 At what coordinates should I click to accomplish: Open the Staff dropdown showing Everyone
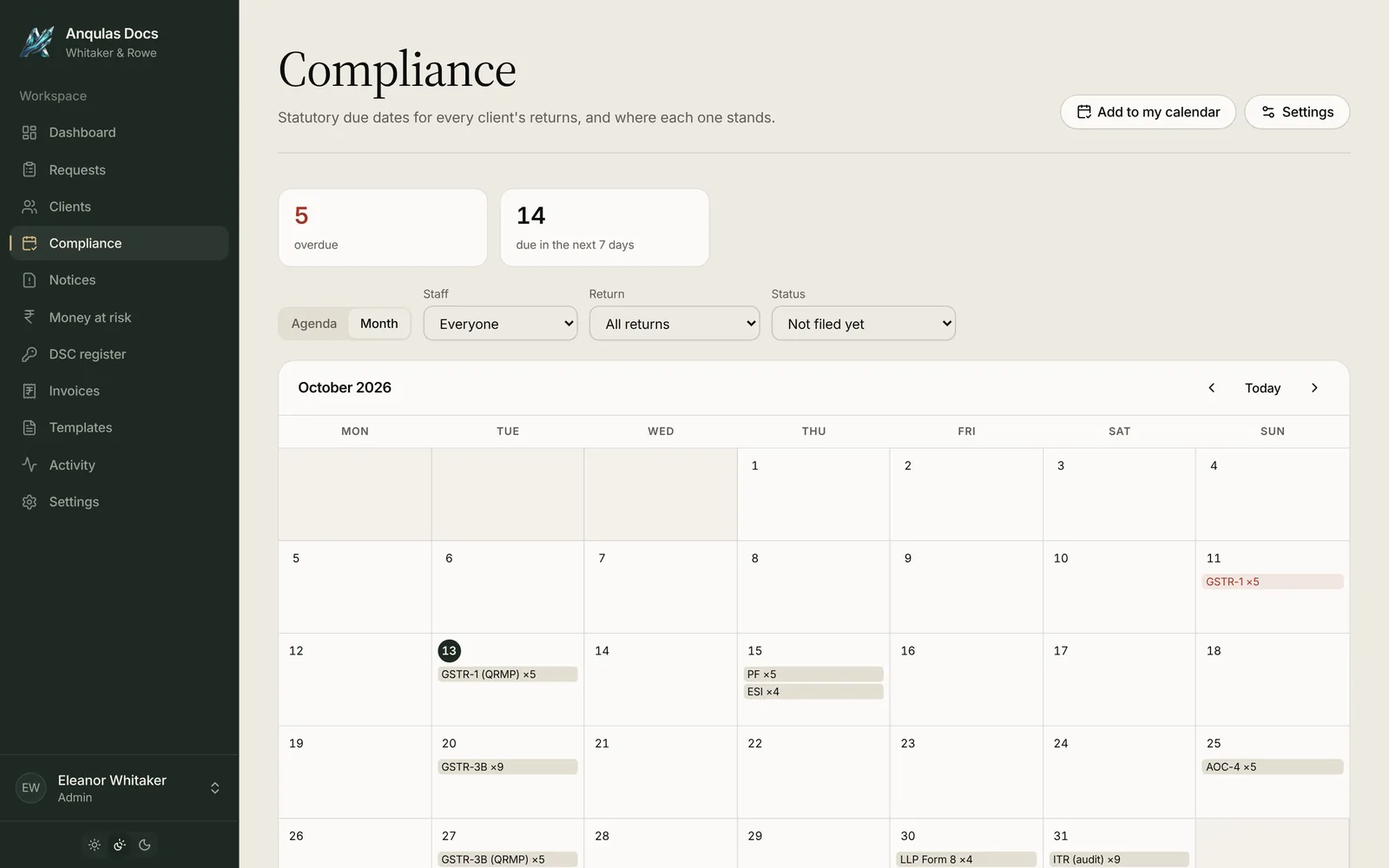click(500, 324)
